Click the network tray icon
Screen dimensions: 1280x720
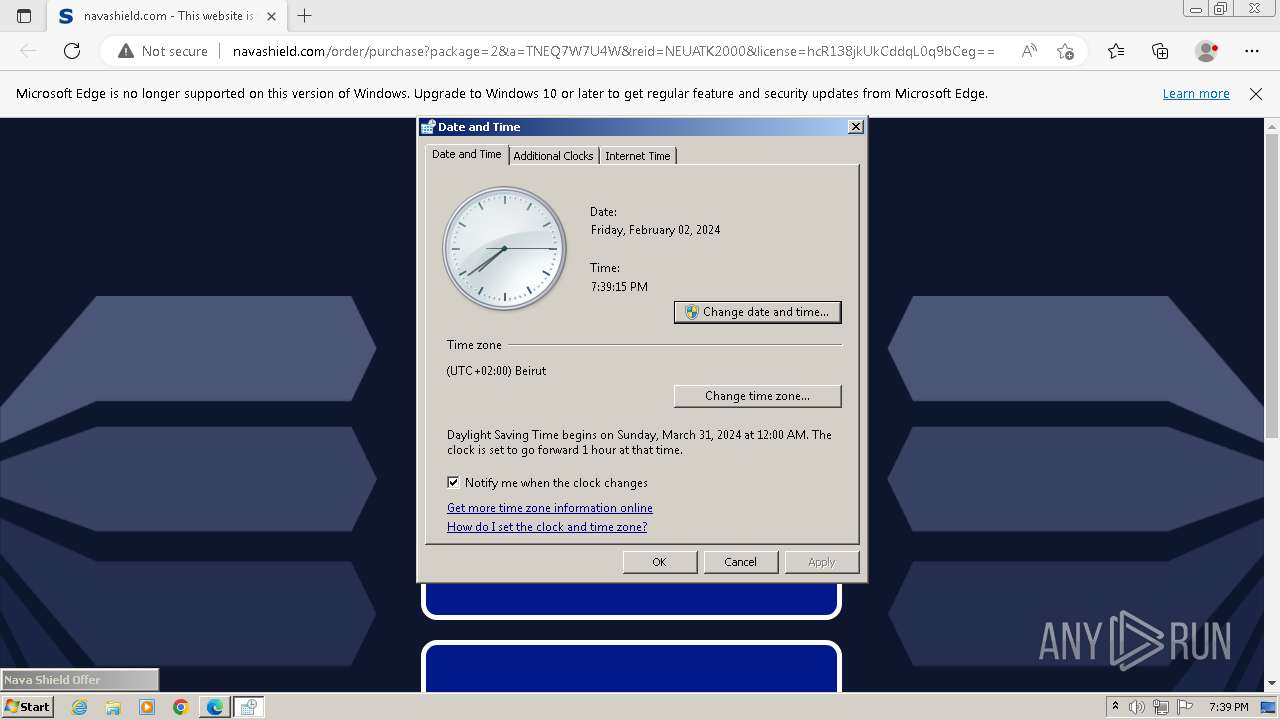(x=1160, y=707)
